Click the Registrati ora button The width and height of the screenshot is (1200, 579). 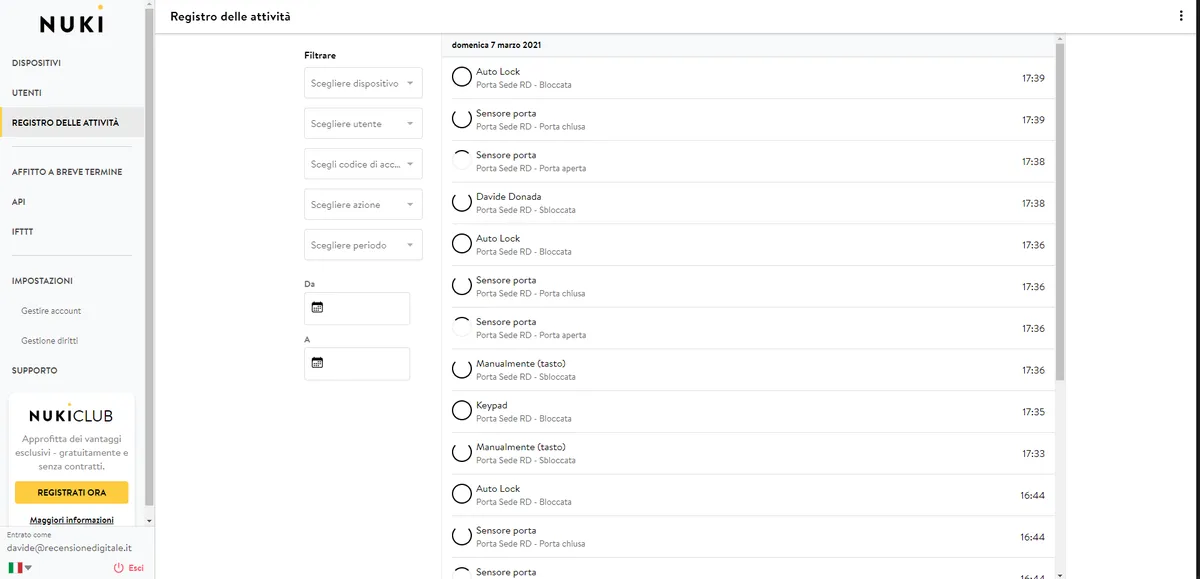tap(71, 492)
